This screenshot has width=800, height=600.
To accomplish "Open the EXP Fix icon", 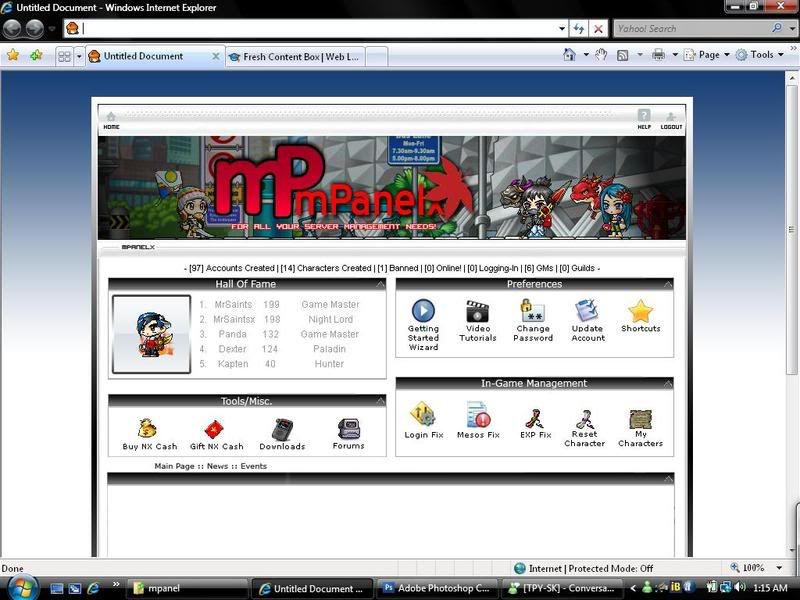I will (x=534, y=418).
